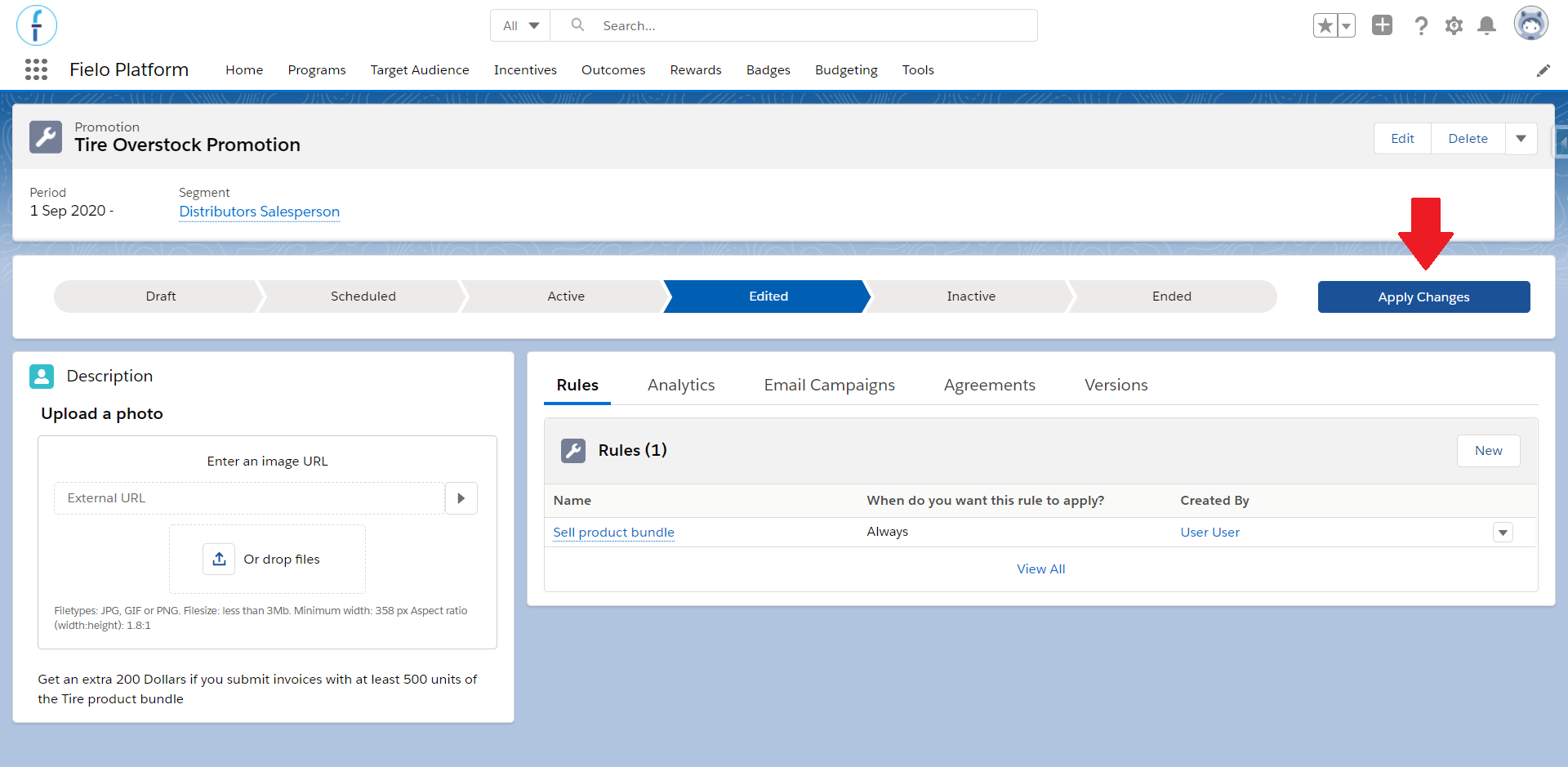Click the Or drop files zone
Viewport: 1568px width, 767px height.
(267, 559)
